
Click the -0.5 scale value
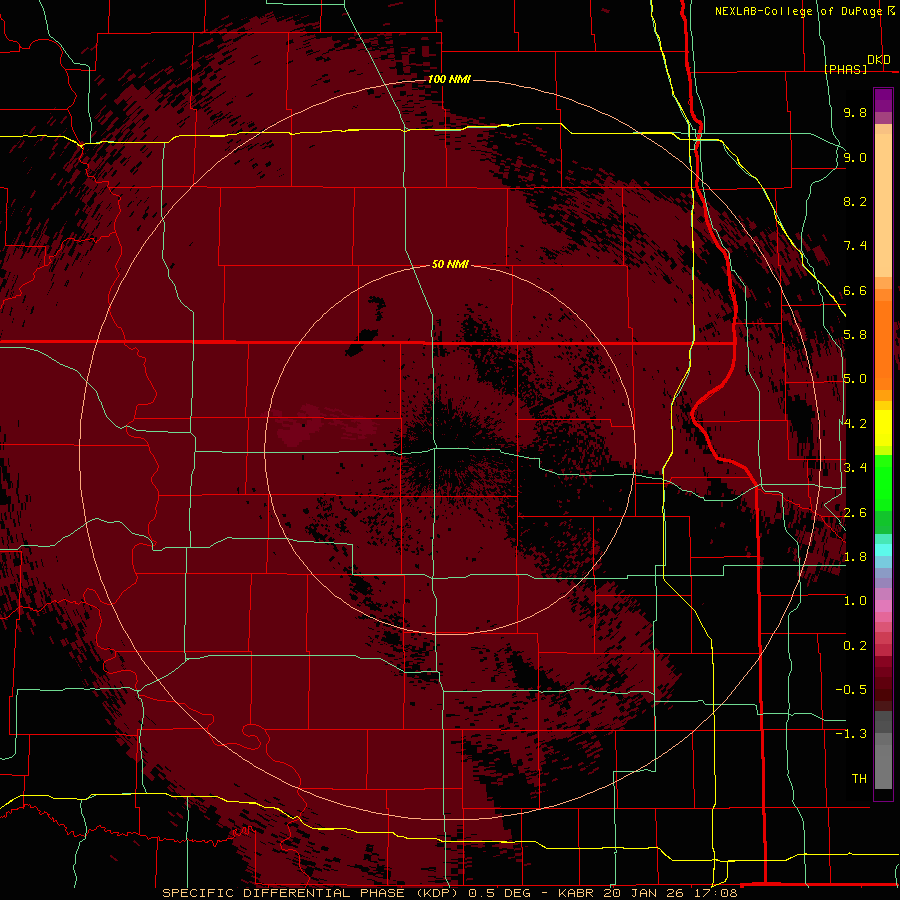[851, 690]
